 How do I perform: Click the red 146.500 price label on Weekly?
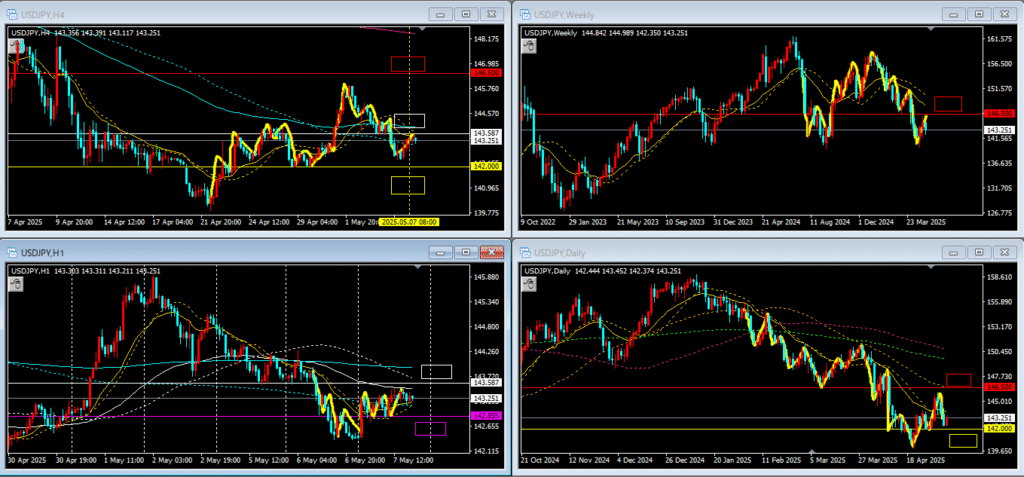pos(999,114)
